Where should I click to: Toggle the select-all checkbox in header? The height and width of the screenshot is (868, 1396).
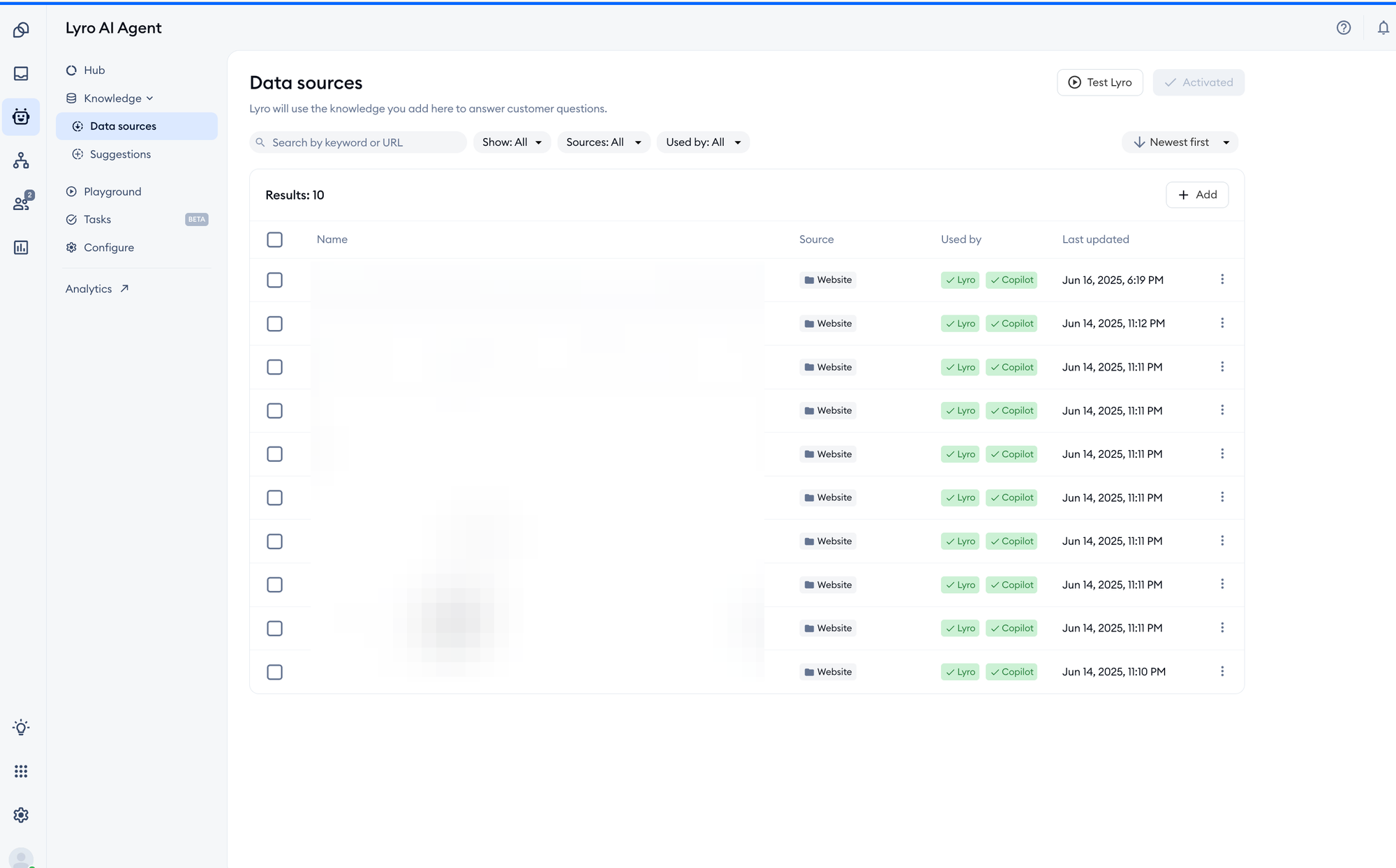[x=275, y=240]
